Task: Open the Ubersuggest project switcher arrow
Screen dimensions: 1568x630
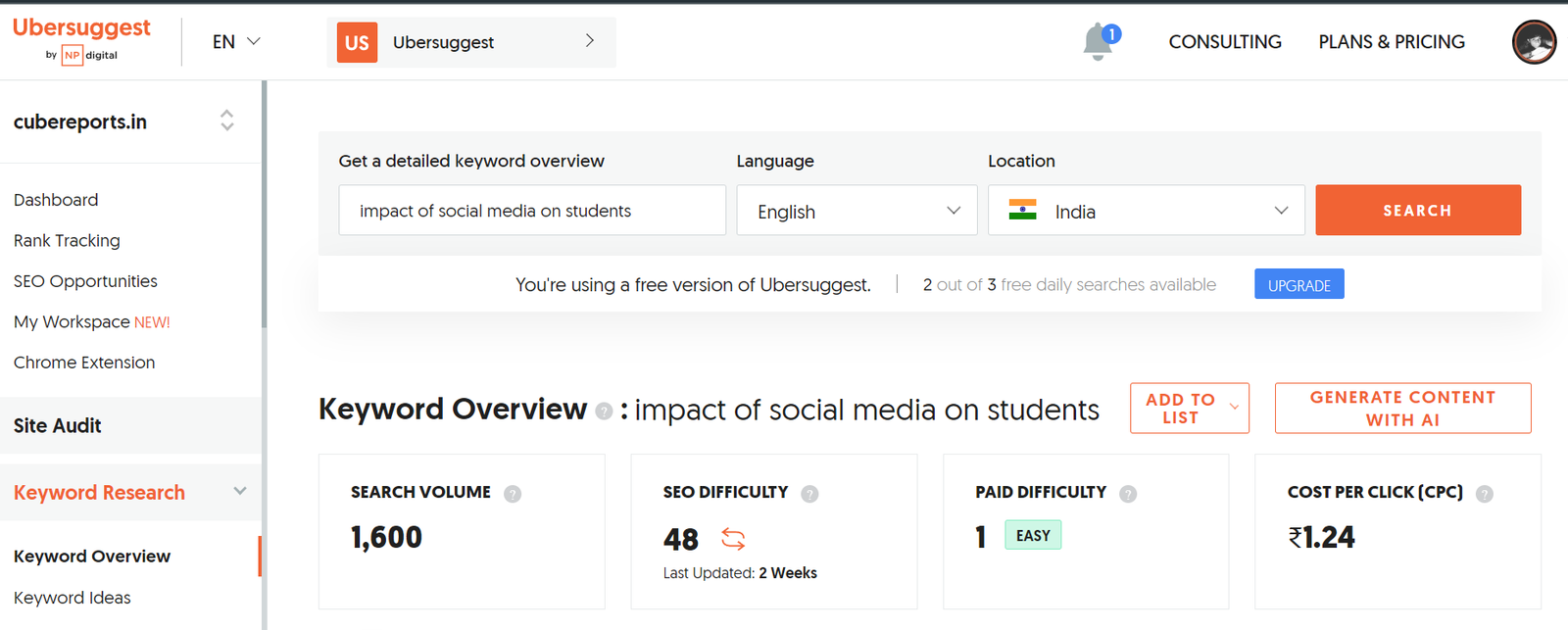Action: pos(589,40)
